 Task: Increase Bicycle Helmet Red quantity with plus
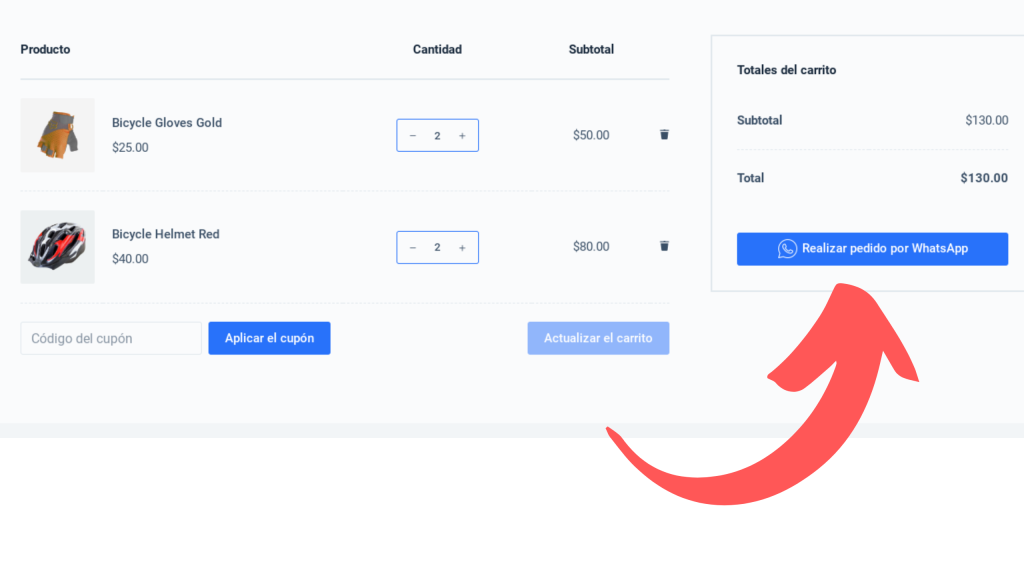click(462, 248)
